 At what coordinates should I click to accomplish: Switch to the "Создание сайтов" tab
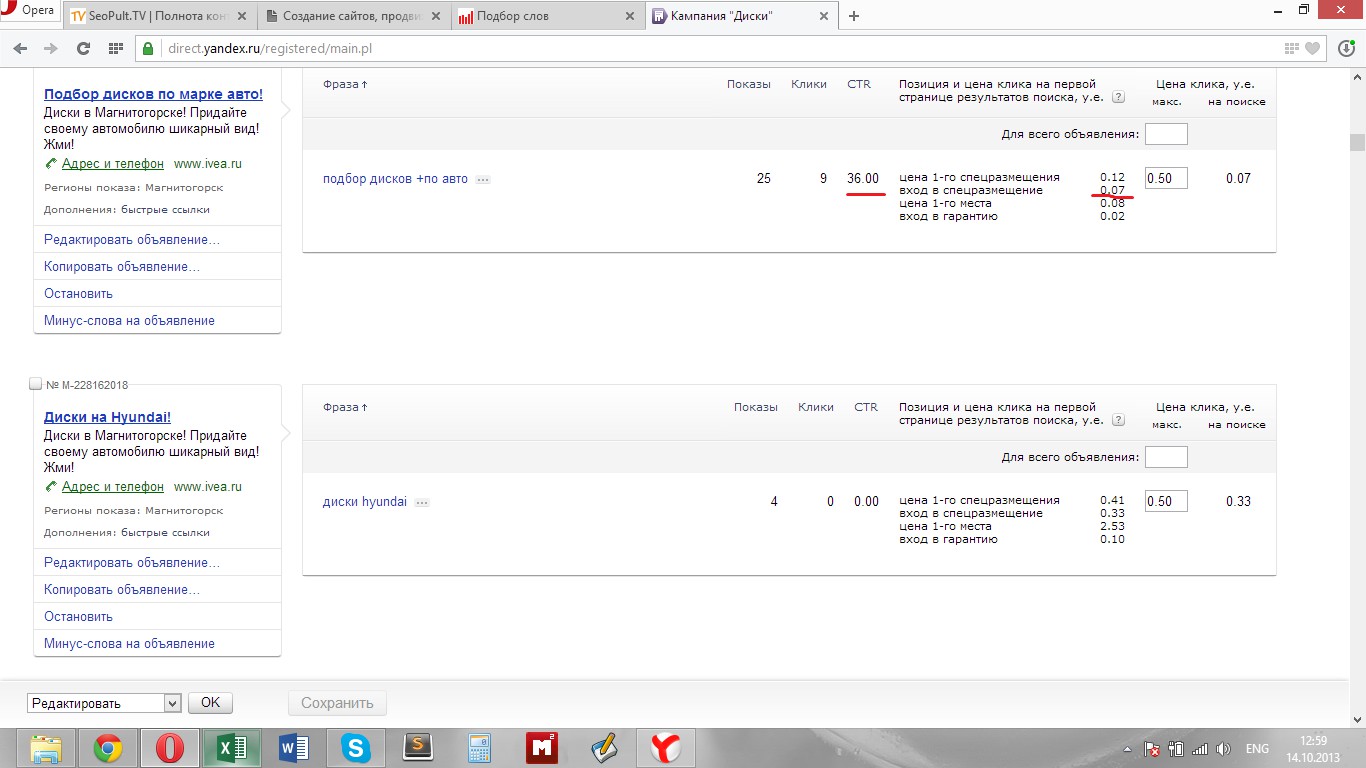(353, 16)
